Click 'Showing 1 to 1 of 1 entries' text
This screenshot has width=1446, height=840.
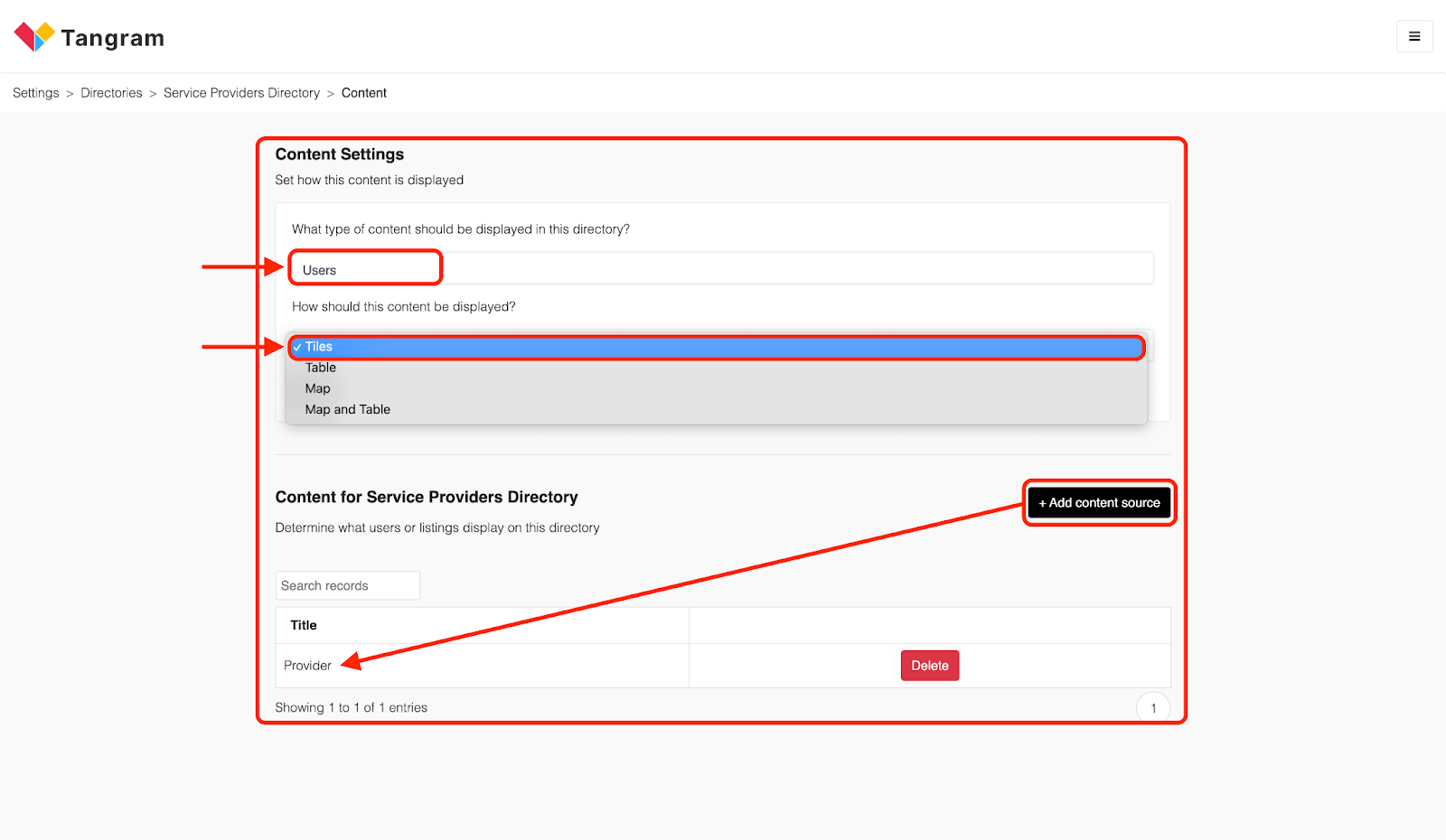point(352,707)
